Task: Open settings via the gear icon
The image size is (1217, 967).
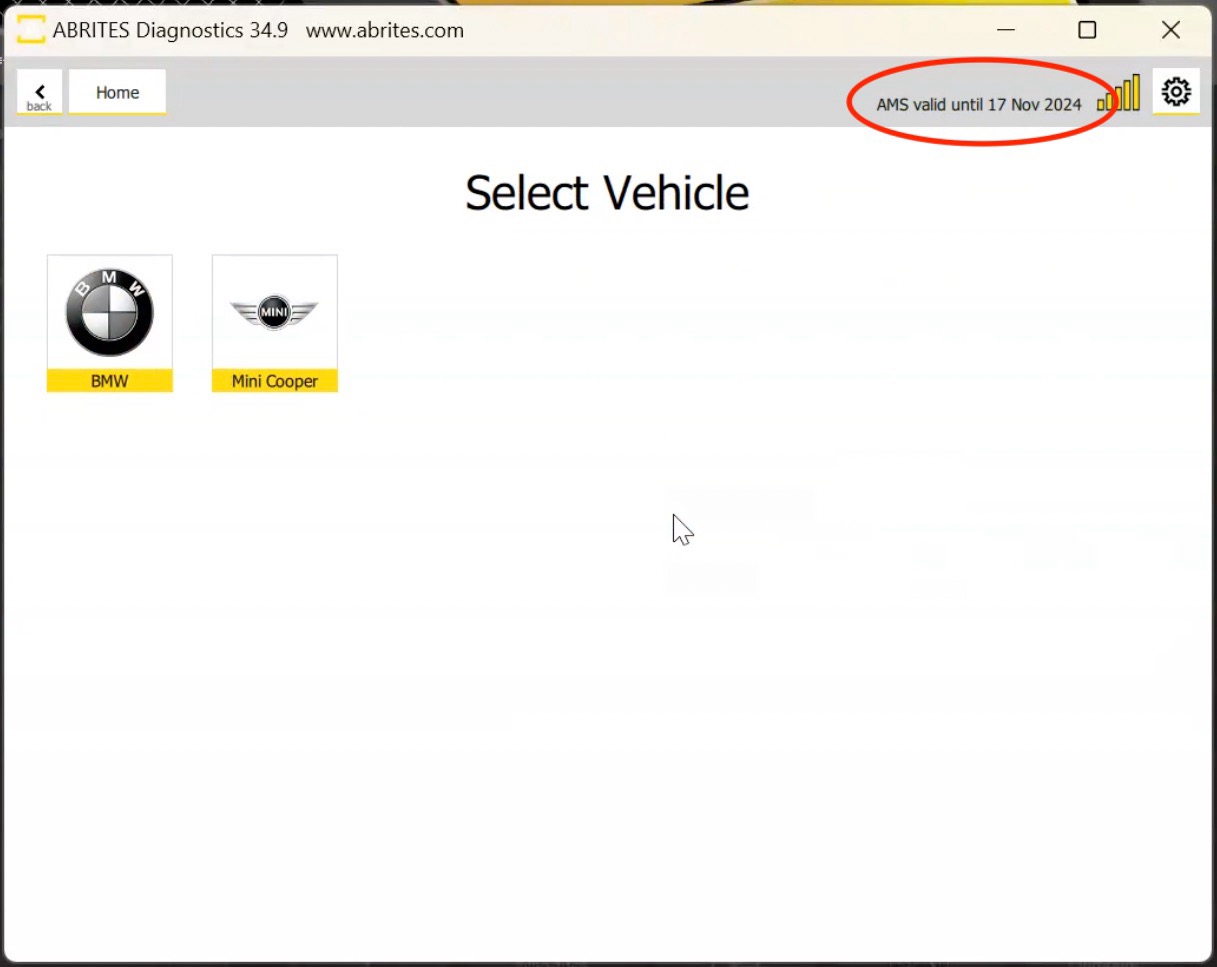Action: (1176, 92)
